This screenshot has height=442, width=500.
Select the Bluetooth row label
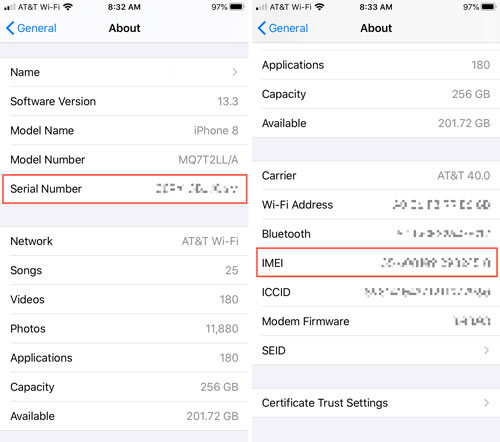tap(286, 234)
